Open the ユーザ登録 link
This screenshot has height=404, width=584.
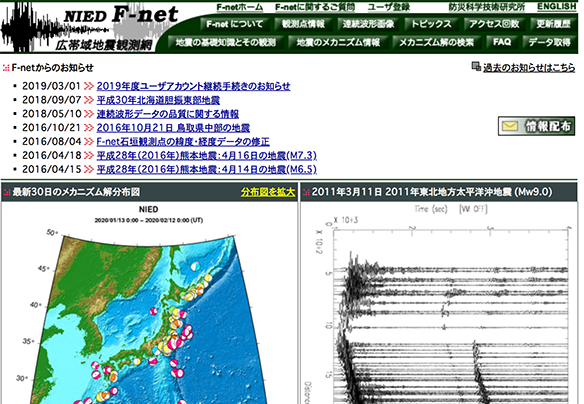point(388,7)
